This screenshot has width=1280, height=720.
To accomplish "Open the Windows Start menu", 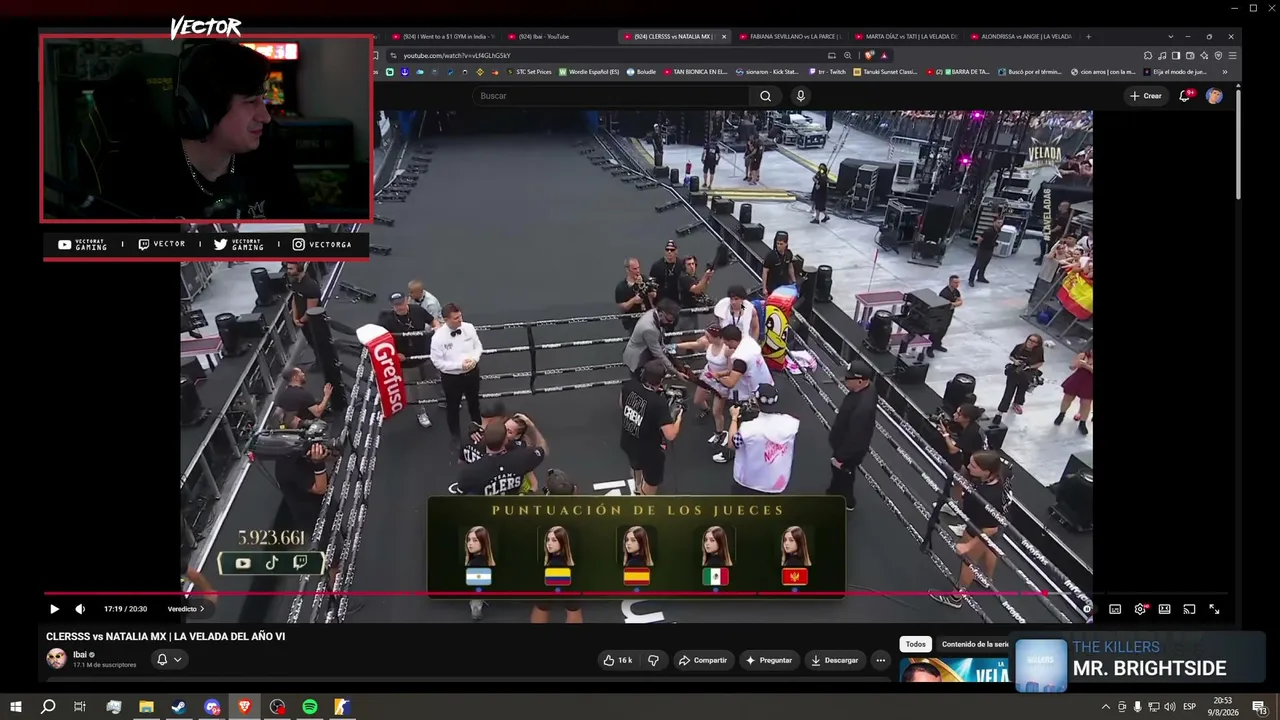I will [16, 707].
